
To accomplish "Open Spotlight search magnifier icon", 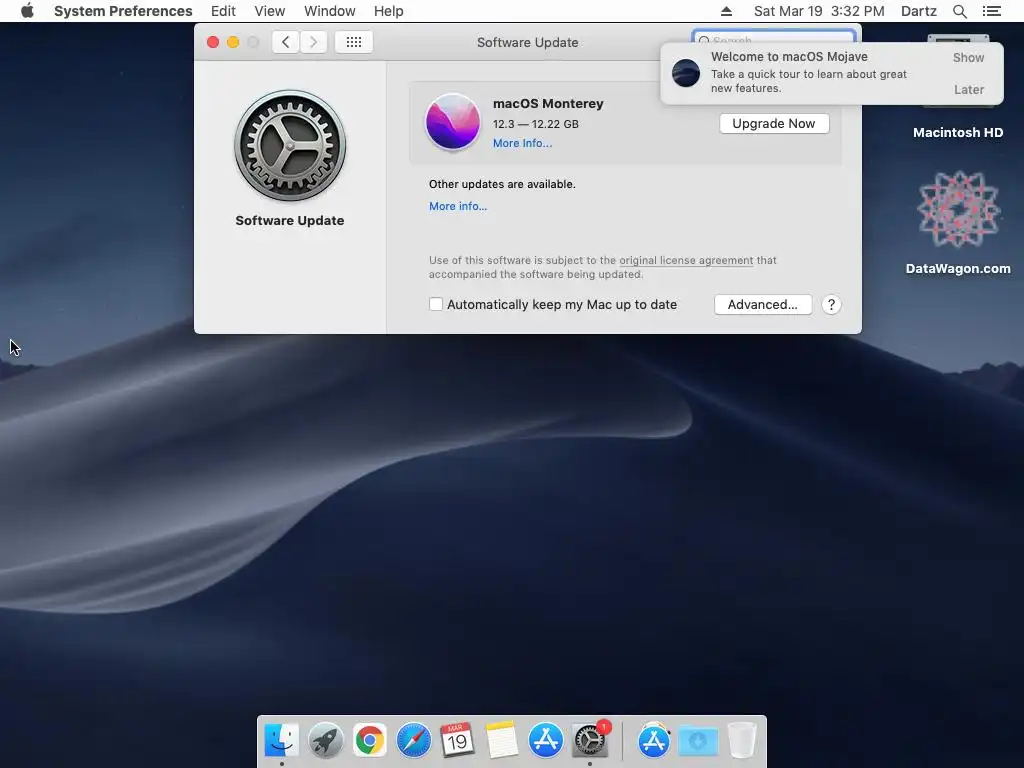I will [959, 11].
